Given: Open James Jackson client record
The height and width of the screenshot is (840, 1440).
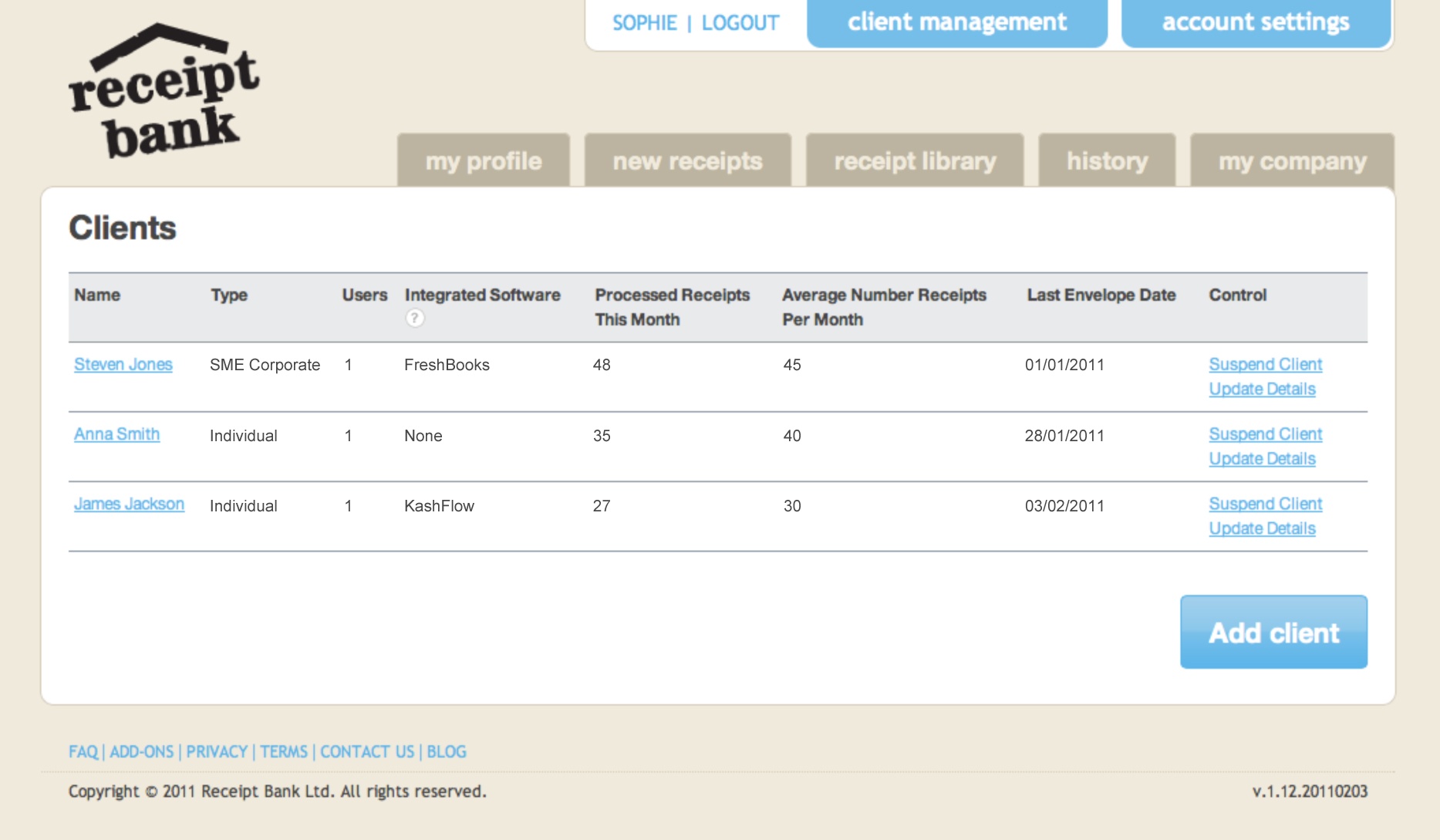Looking at the screenshot, I should [129, 504].
